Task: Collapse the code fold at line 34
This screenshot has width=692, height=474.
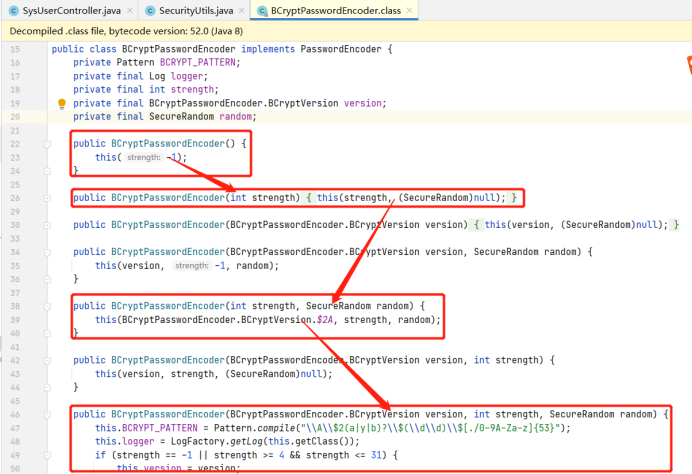Action: [x=47, y=252]
